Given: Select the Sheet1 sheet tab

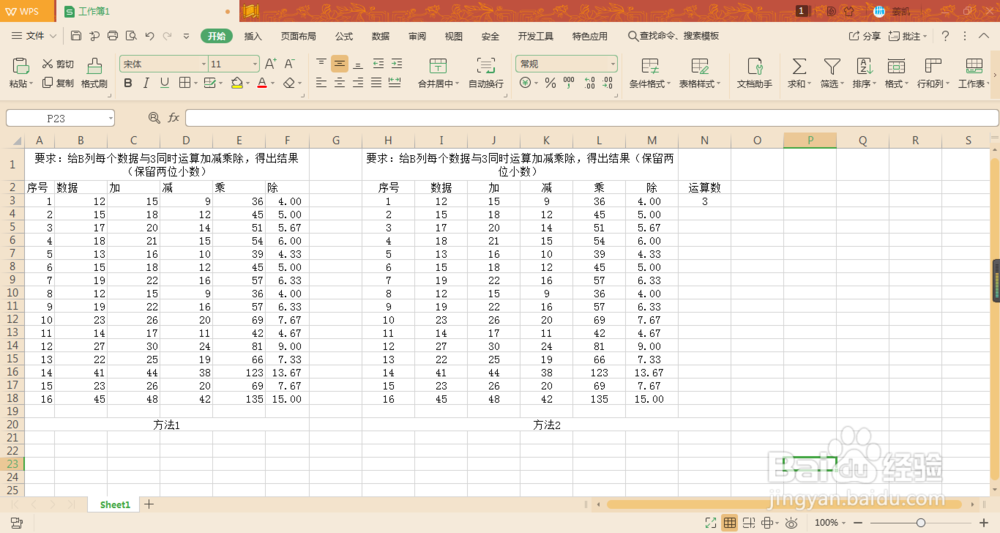Looking at the screenshot, I should [x=115, y=504].
